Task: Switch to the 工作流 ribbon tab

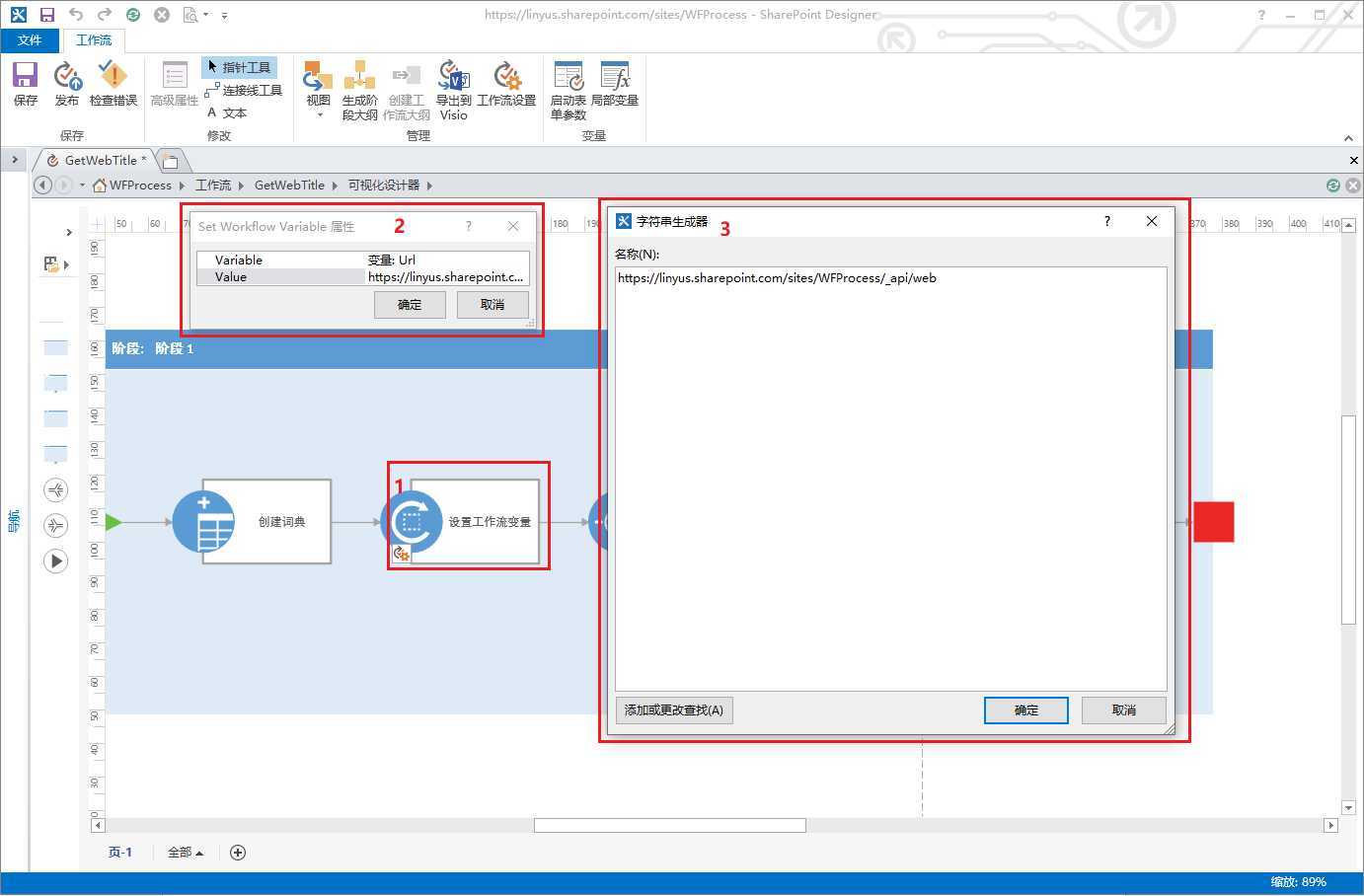Action: coord(94,40)
